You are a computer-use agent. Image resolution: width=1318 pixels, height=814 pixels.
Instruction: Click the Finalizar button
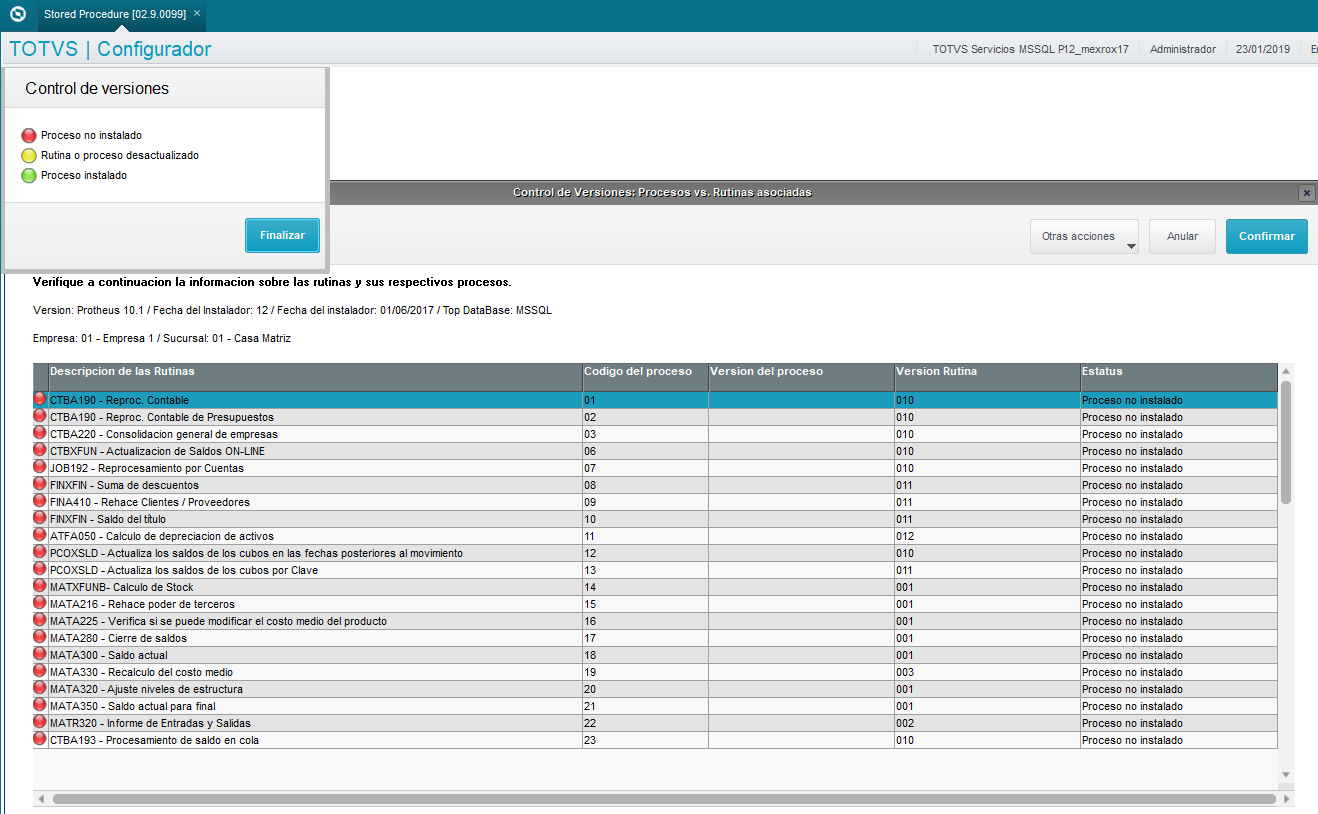coord(282,235)
